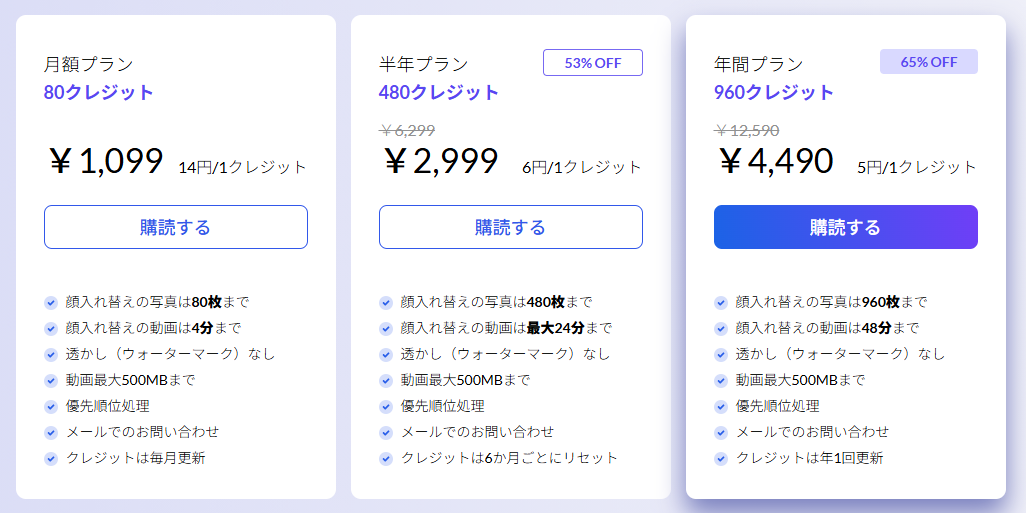1026x513 pixels.
Task: Click checkmark beside annual plan 優先順位処理
Action: (x=721, y=406)
